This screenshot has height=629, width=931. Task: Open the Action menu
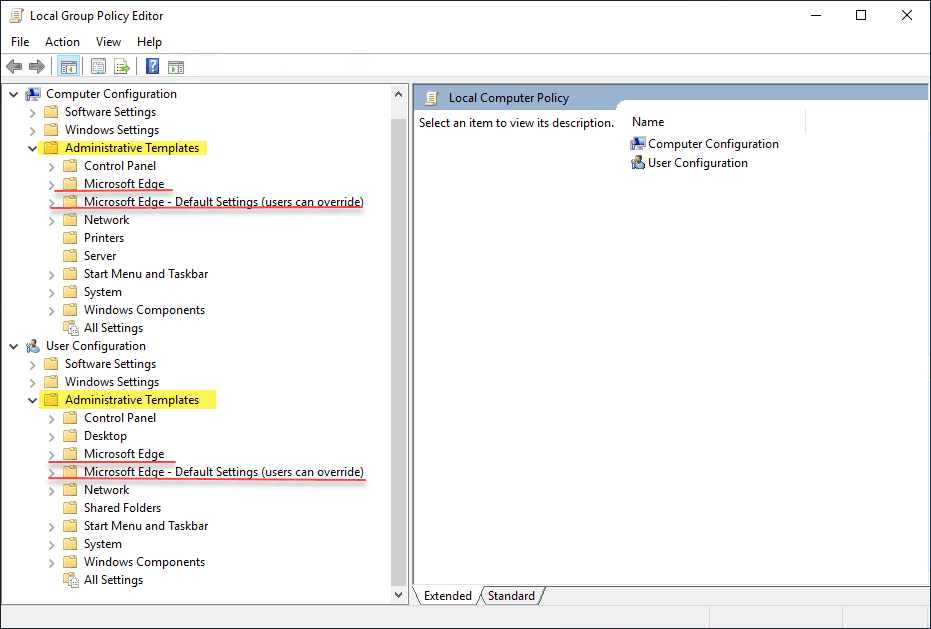(x=62, y=42)
